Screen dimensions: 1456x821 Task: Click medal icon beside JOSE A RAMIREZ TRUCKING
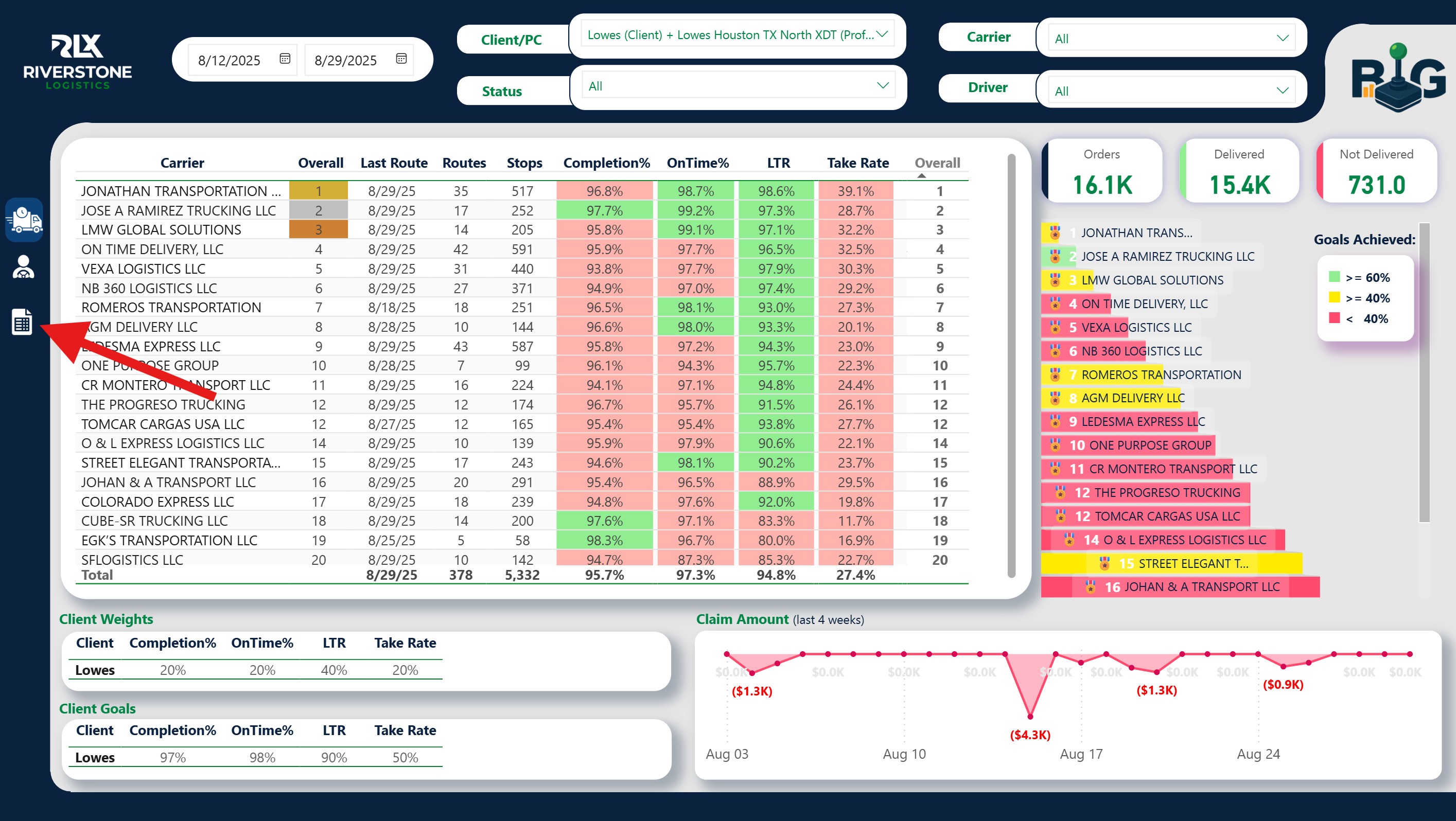pos(1055,257)
